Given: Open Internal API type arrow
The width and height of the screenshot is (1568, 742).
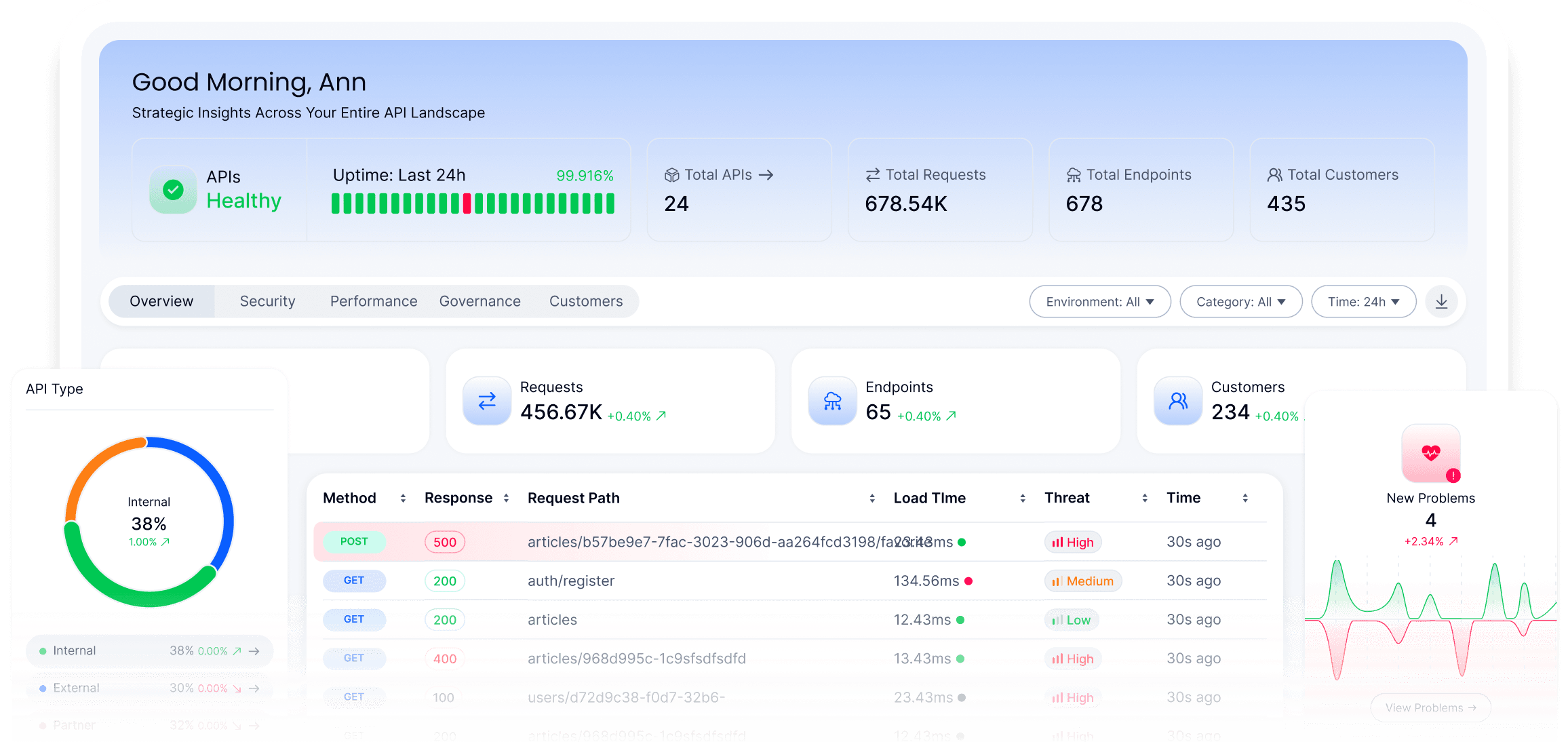Looking at the screenshot, I should click(254, 651).
